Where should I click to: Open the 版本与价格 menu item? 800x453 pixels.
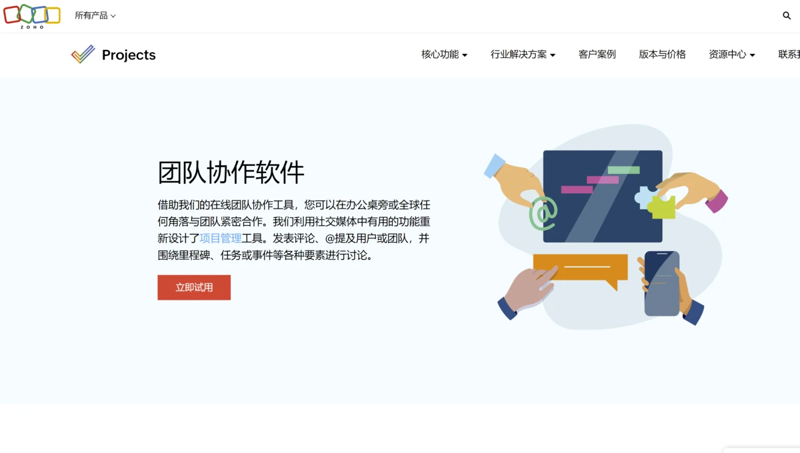click(x=662, y=54)
